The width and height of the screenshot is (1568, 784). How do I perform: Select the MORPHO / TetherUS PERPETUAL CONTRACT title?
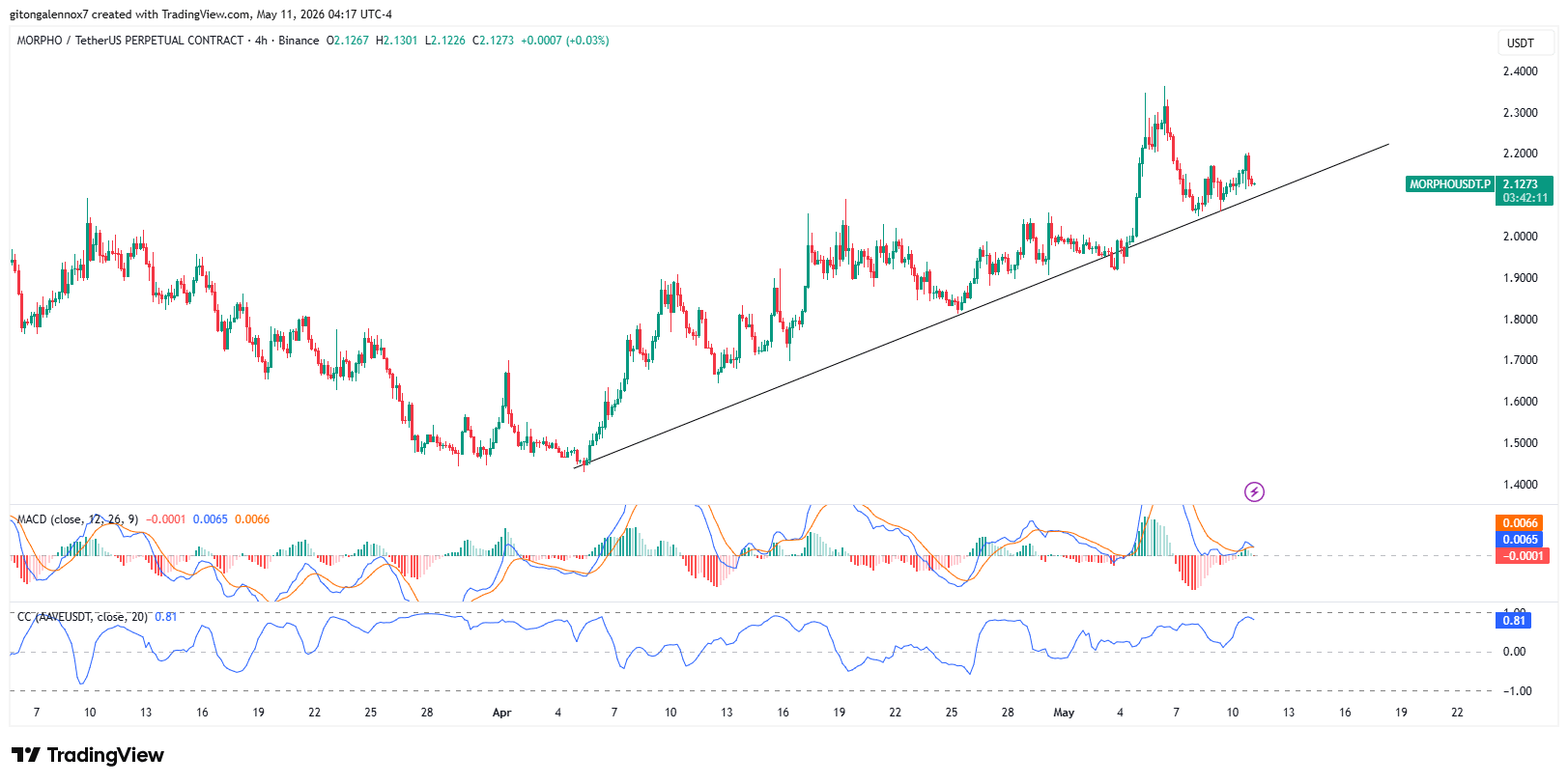click(x=130, y=41)
